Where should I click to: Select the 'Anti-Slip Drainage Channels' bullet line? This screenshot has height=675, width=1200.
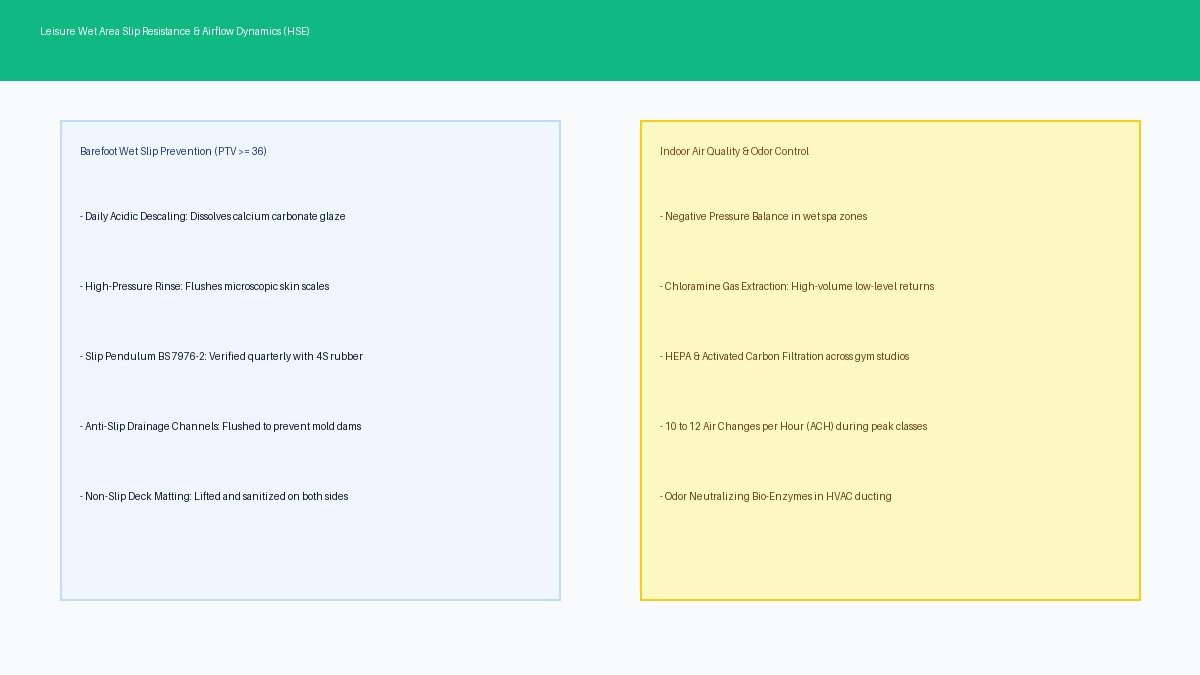click(221, 426)
